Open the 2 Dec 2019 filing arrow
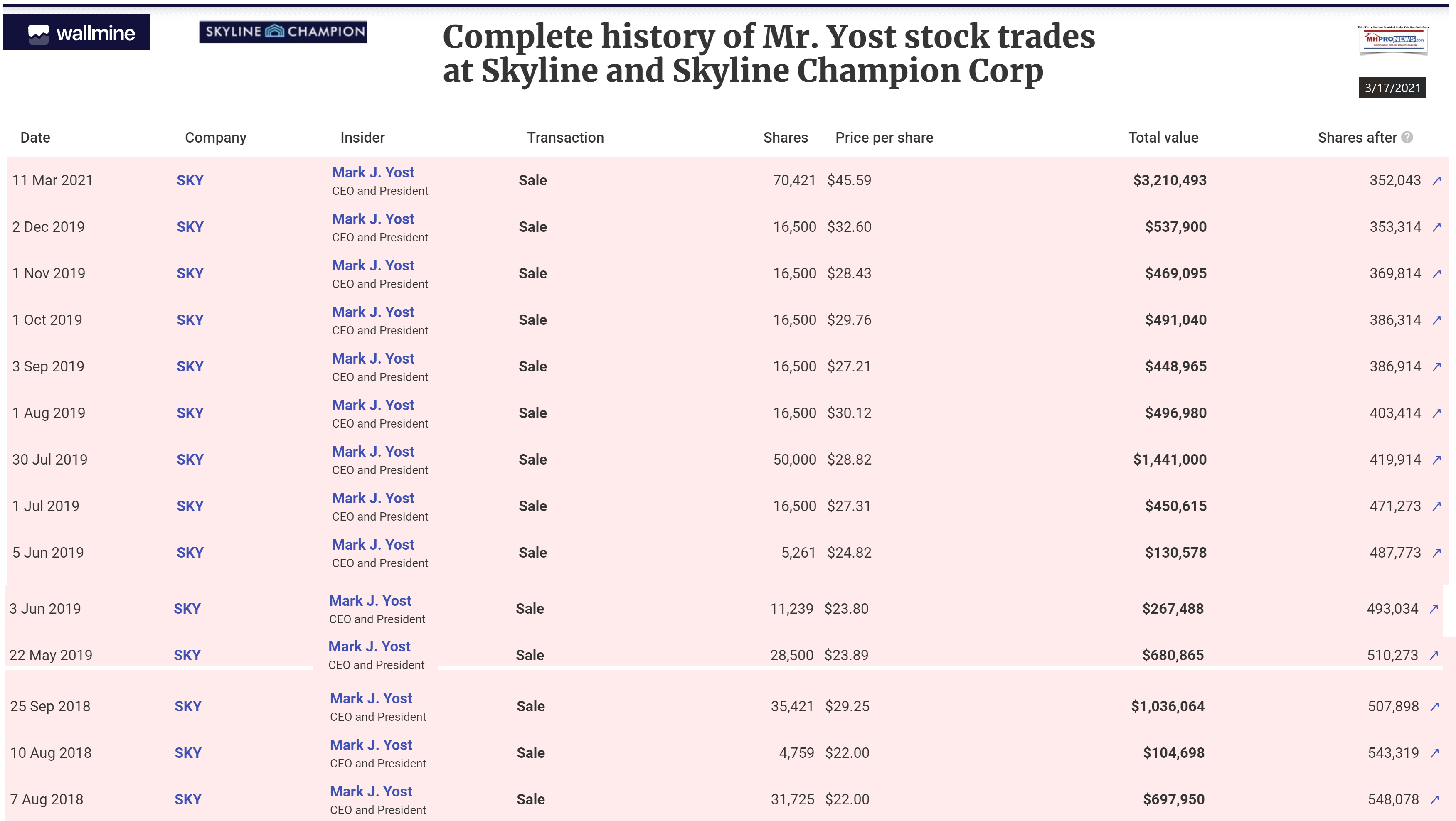1456x821 pixels. (x=1437, y=227)
